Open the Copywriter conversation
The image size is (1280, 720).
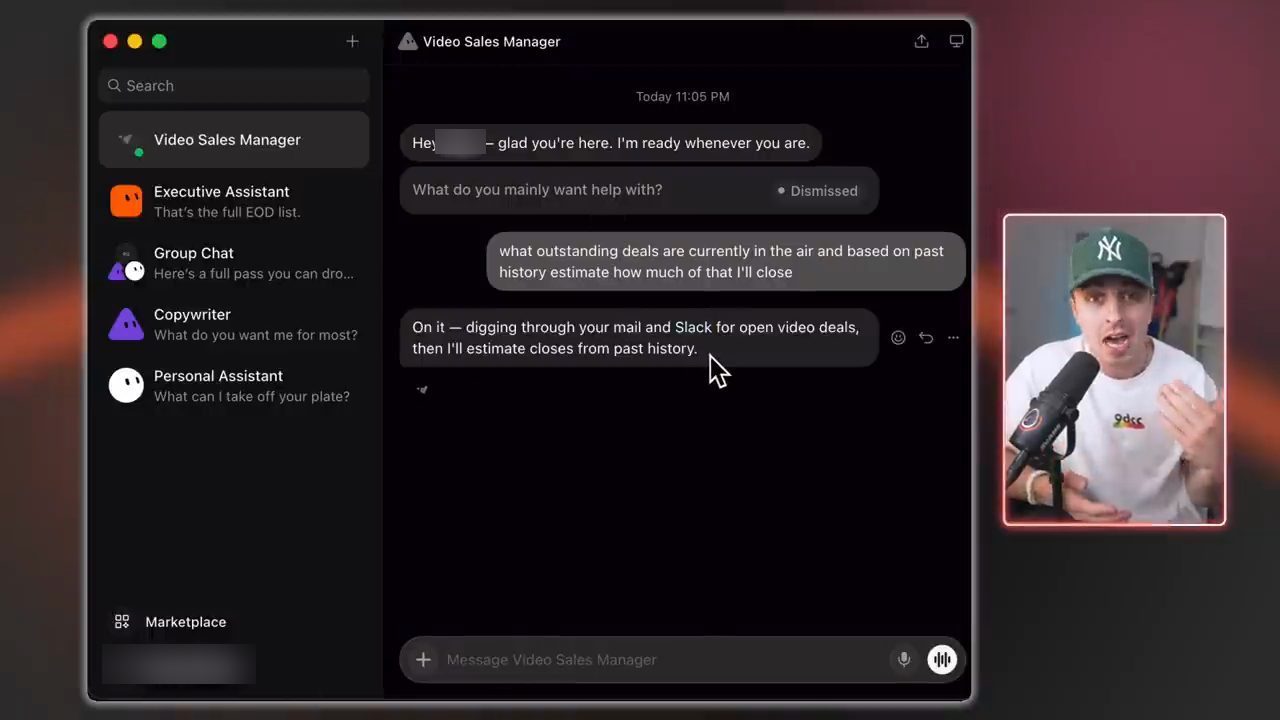tap(234, 324)
